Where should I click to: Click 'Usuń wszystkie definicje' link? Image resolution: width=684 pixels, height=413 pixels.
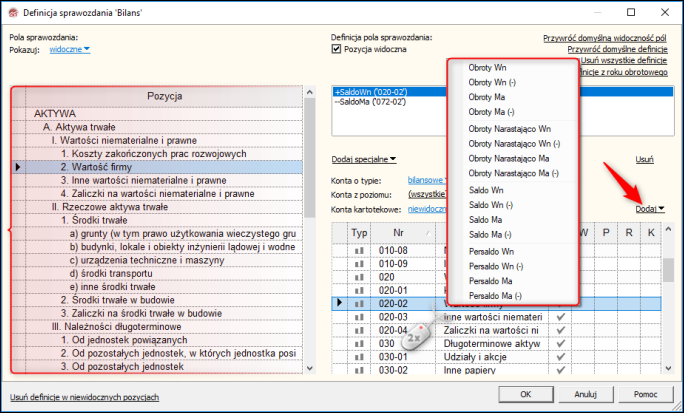[624, 60]
